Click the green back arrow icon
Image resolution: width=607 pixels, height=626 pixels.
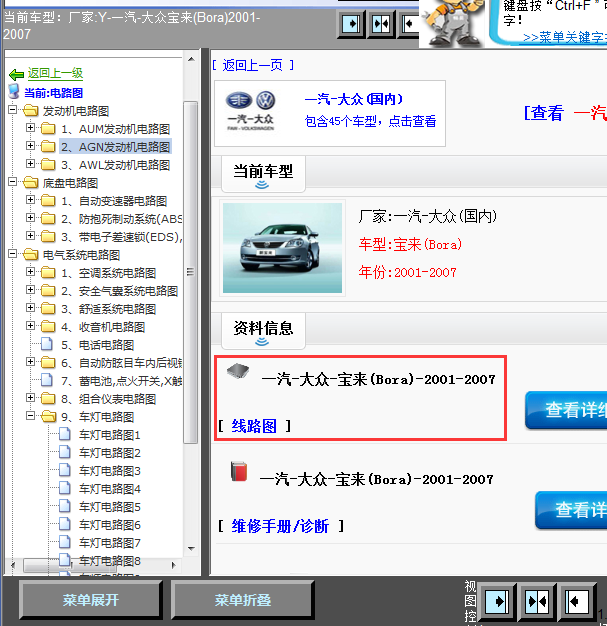16,74
